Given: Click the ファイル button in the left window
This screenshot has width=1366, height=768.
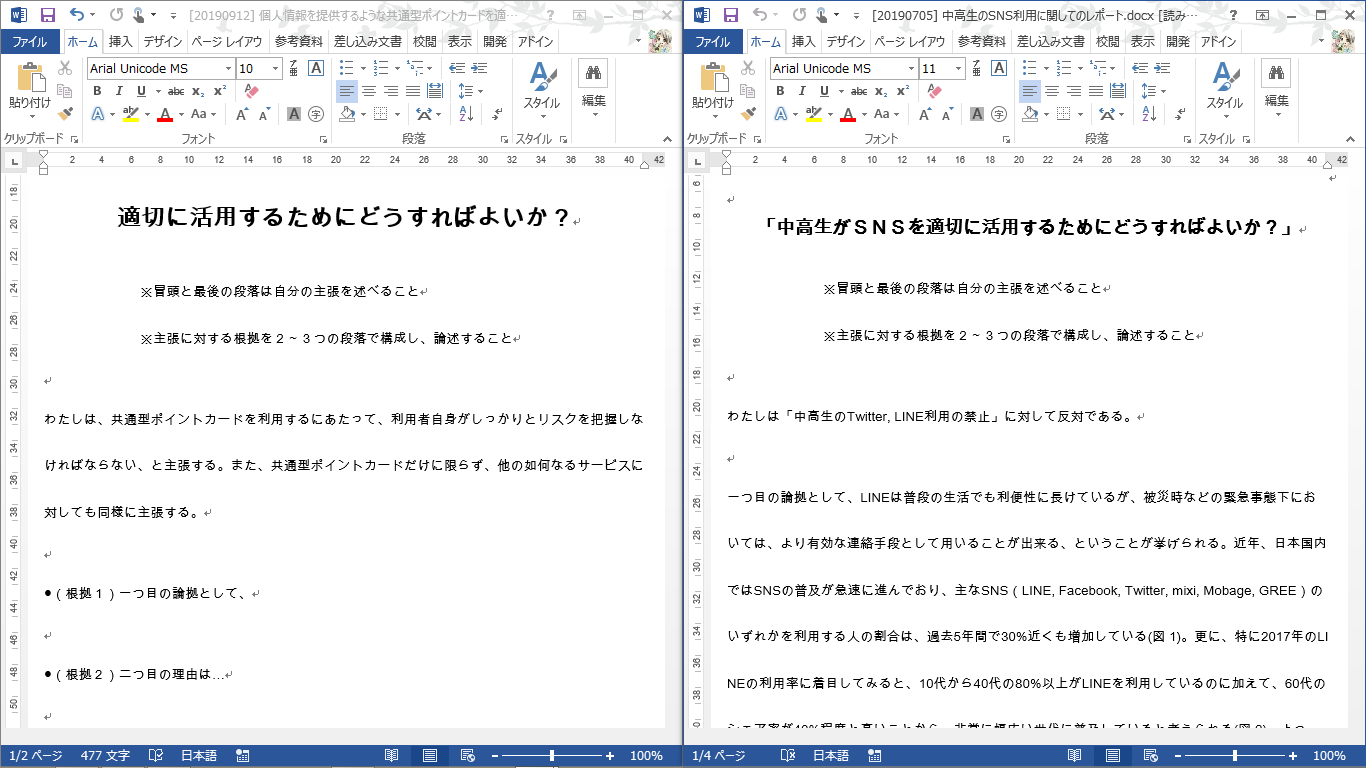Looking at the screenshot, I should (x=29, y=42).
